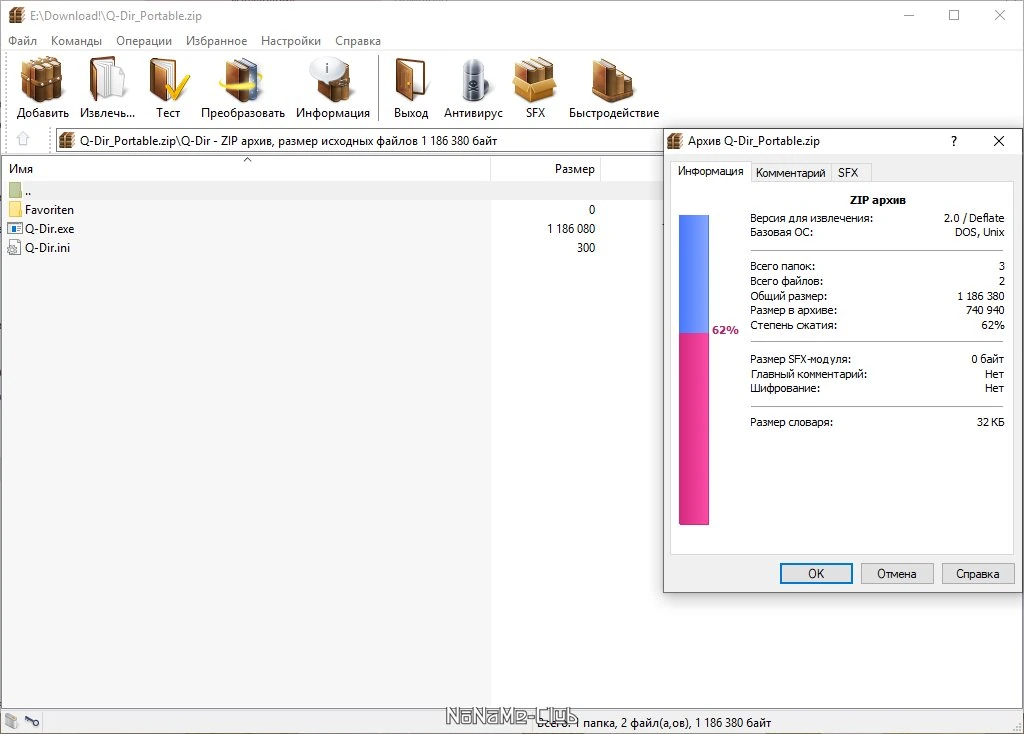Click the 62% compression ratio bar
Screen dimensions: 1024x734
694,370
